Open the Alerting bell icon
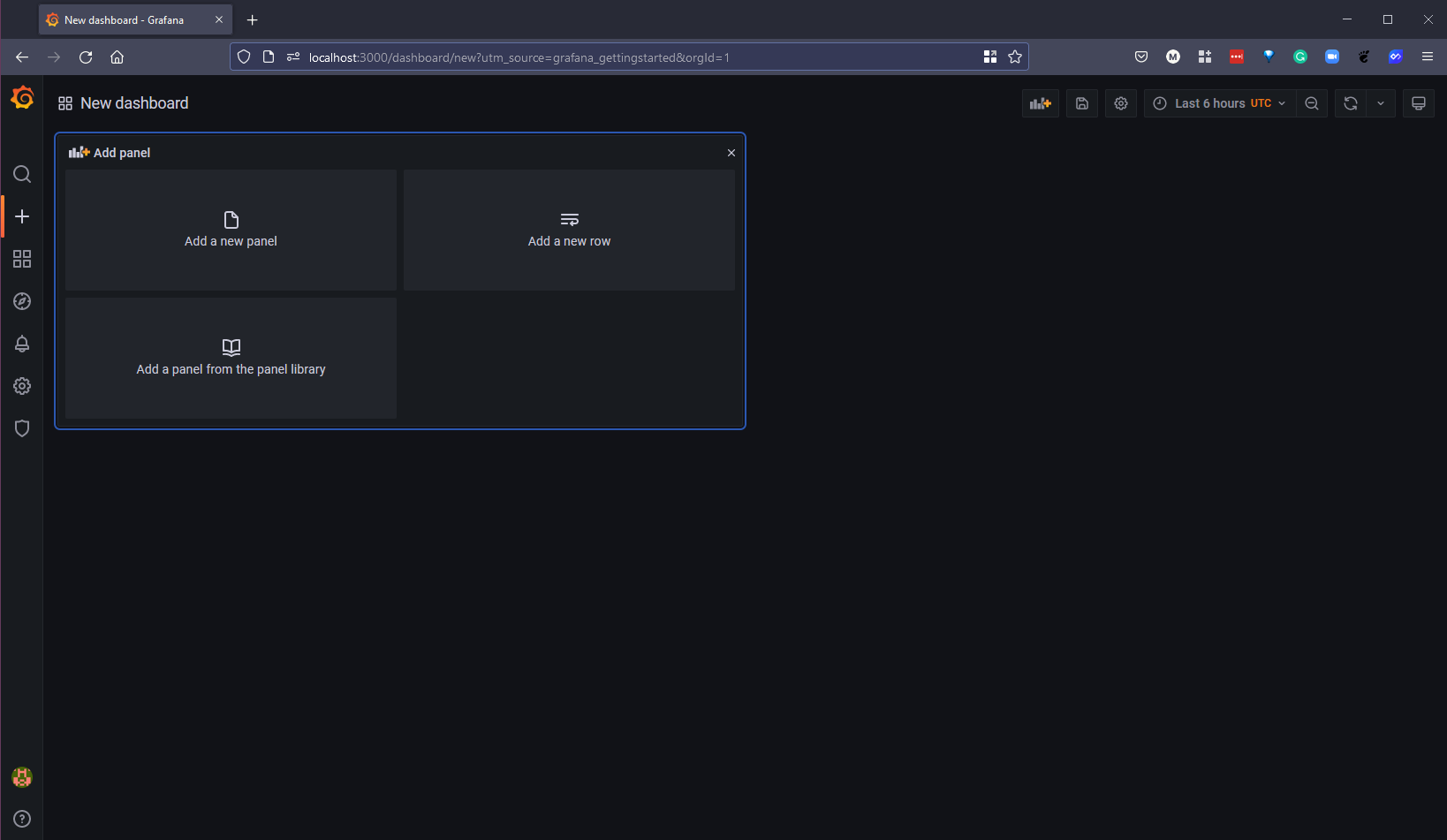This screenshot has width=1447, height=840. [x=22, y=344]
